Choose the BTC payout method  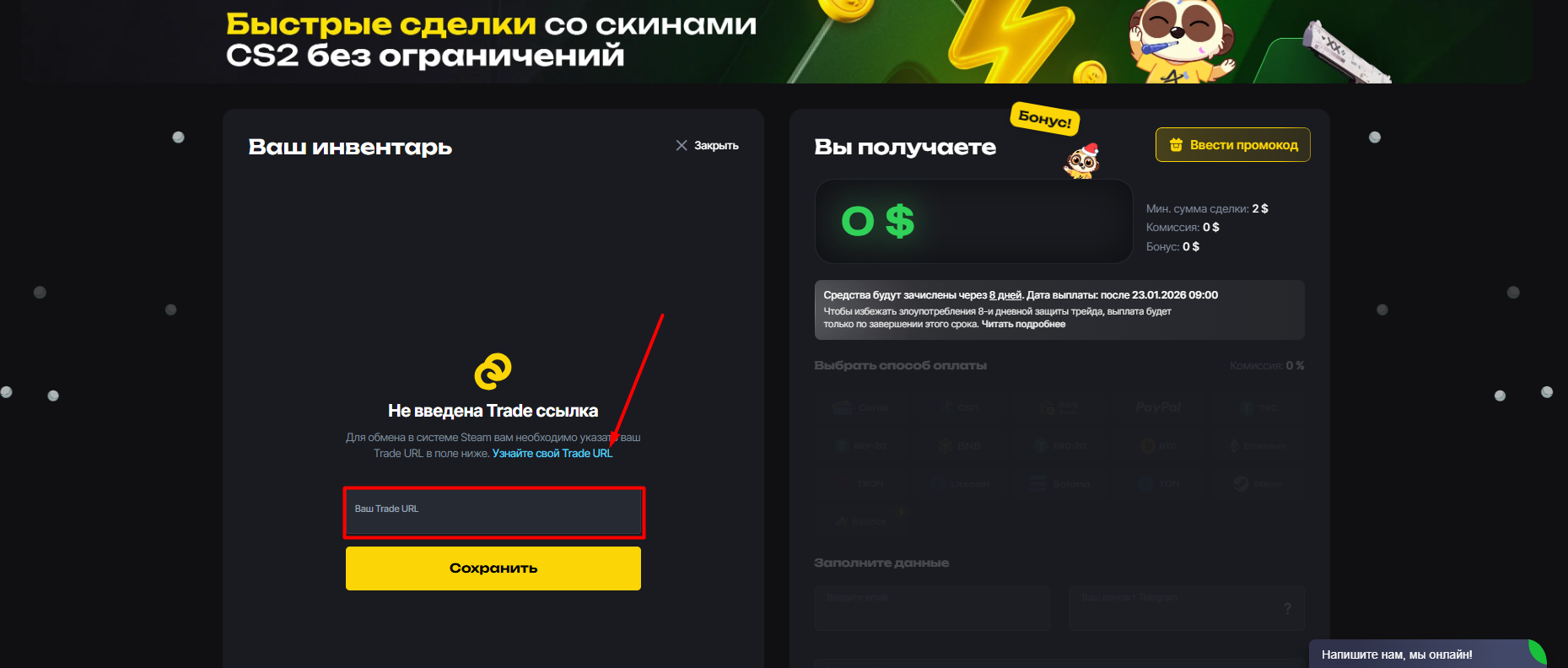(1159, 445)
